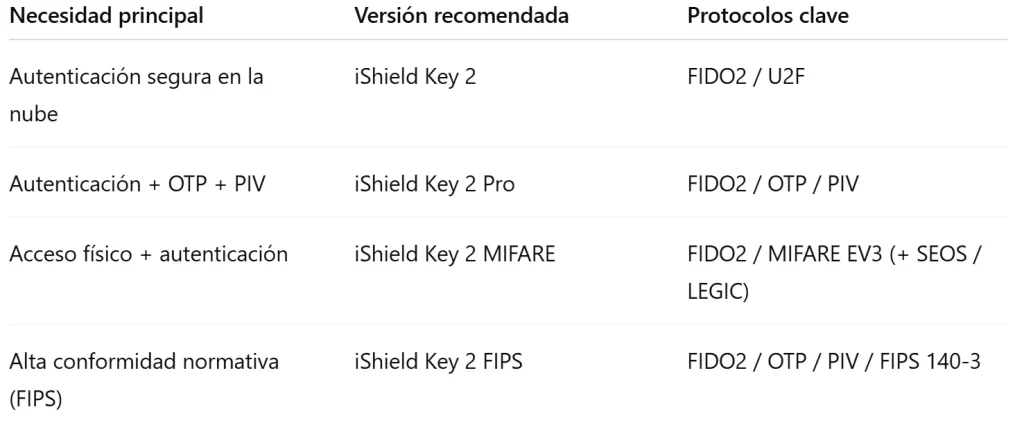This screenshot has height=425, width=1024.
Task: Click the 'Necesidad principal' column header
Action: click(x=106, y=16)
